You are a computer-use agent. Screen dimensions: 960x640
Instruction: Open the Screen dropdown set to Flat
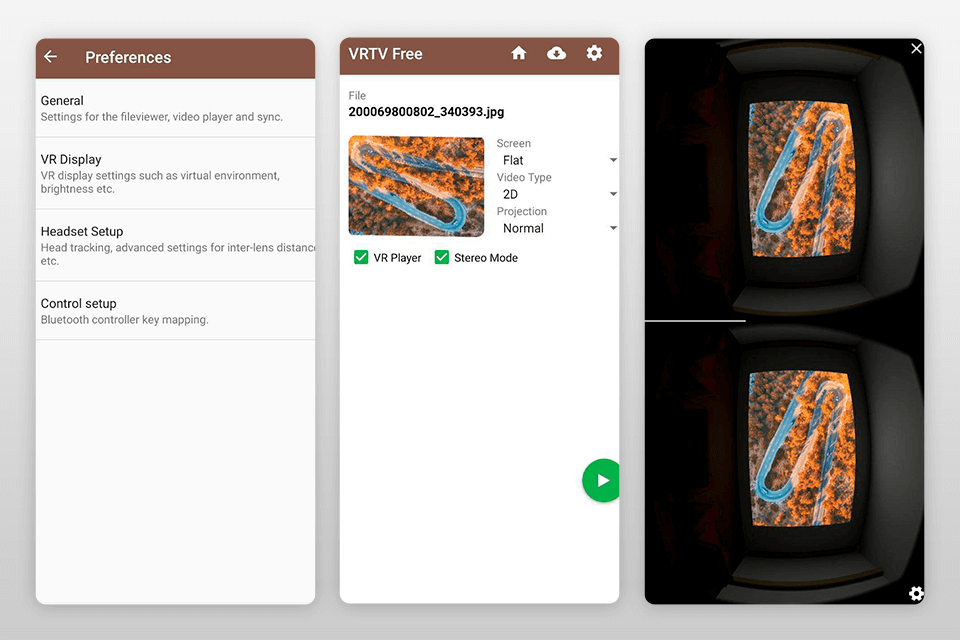(558, 160)
